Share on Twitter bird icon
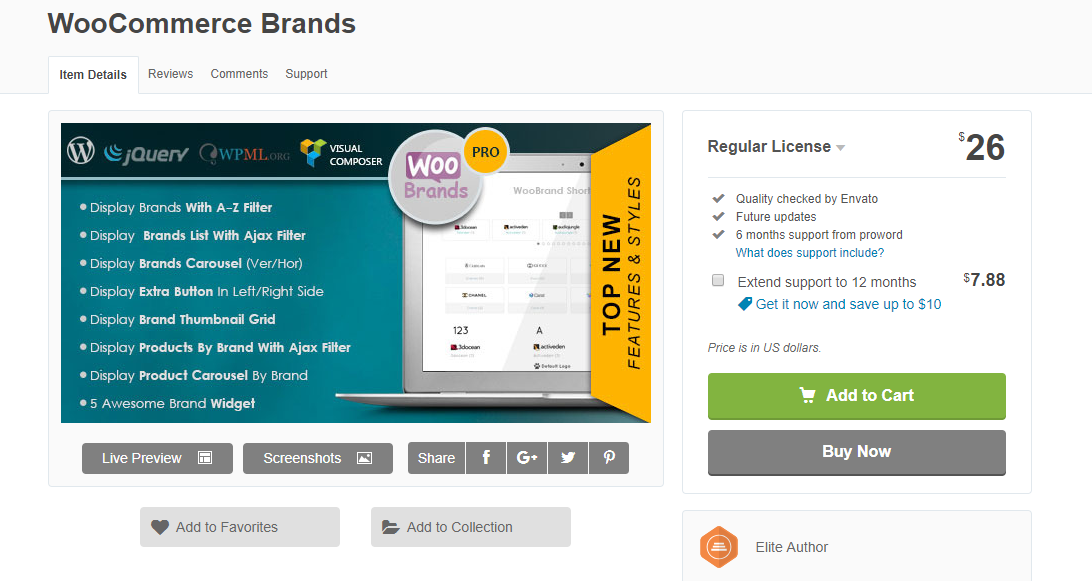 coord(568,458)
